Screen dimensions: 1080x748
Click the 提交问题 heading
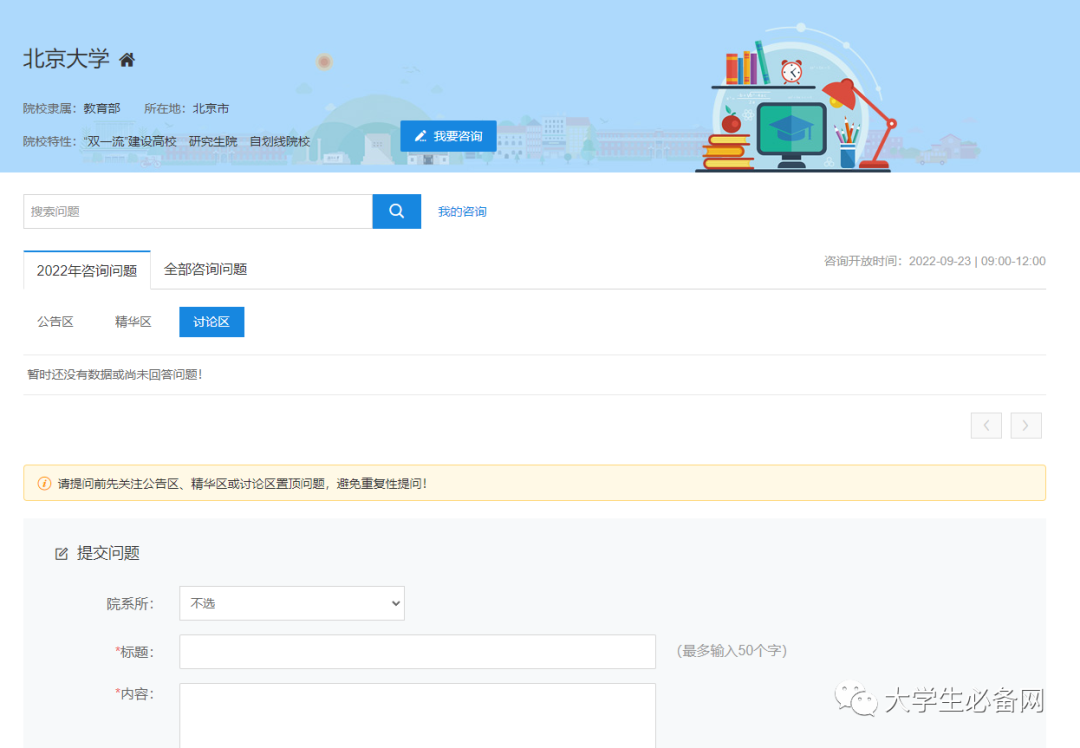(108, 553)
